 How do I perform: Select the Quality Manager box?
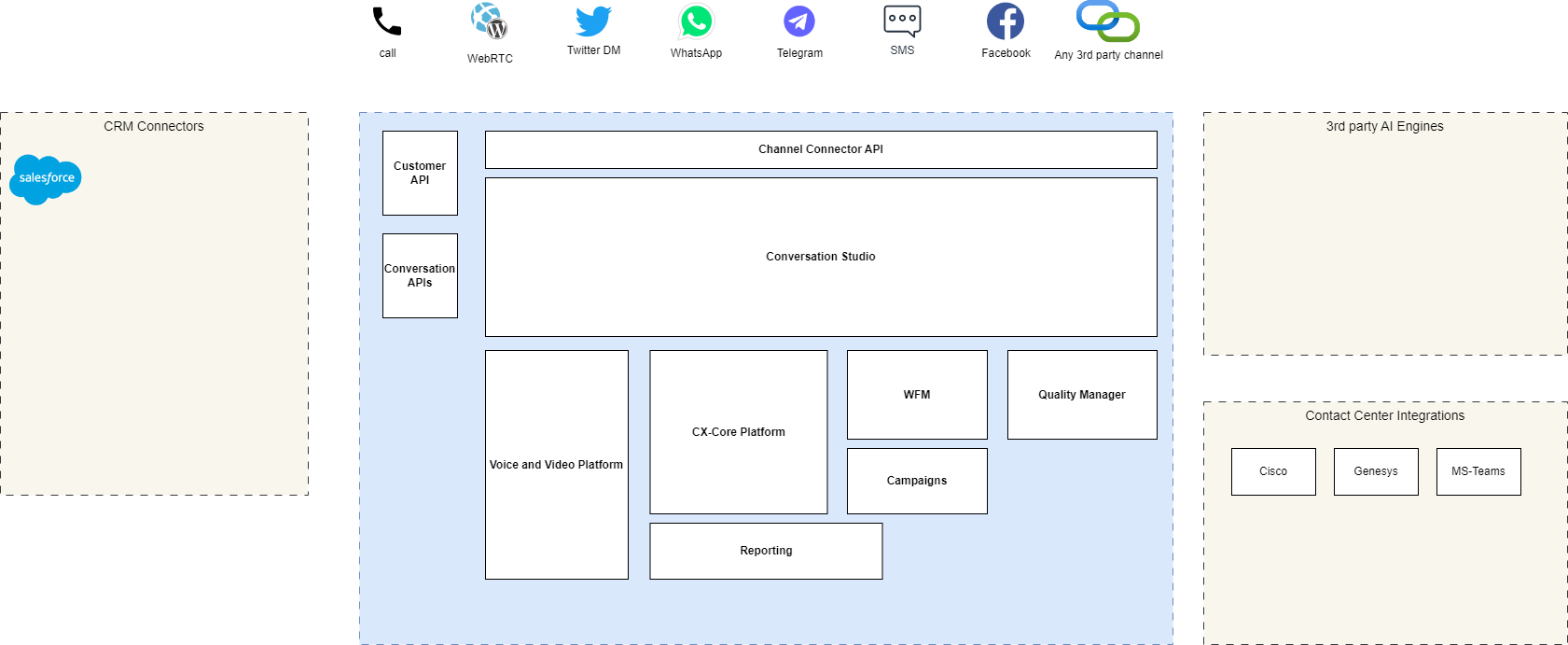pos(1082,395)
